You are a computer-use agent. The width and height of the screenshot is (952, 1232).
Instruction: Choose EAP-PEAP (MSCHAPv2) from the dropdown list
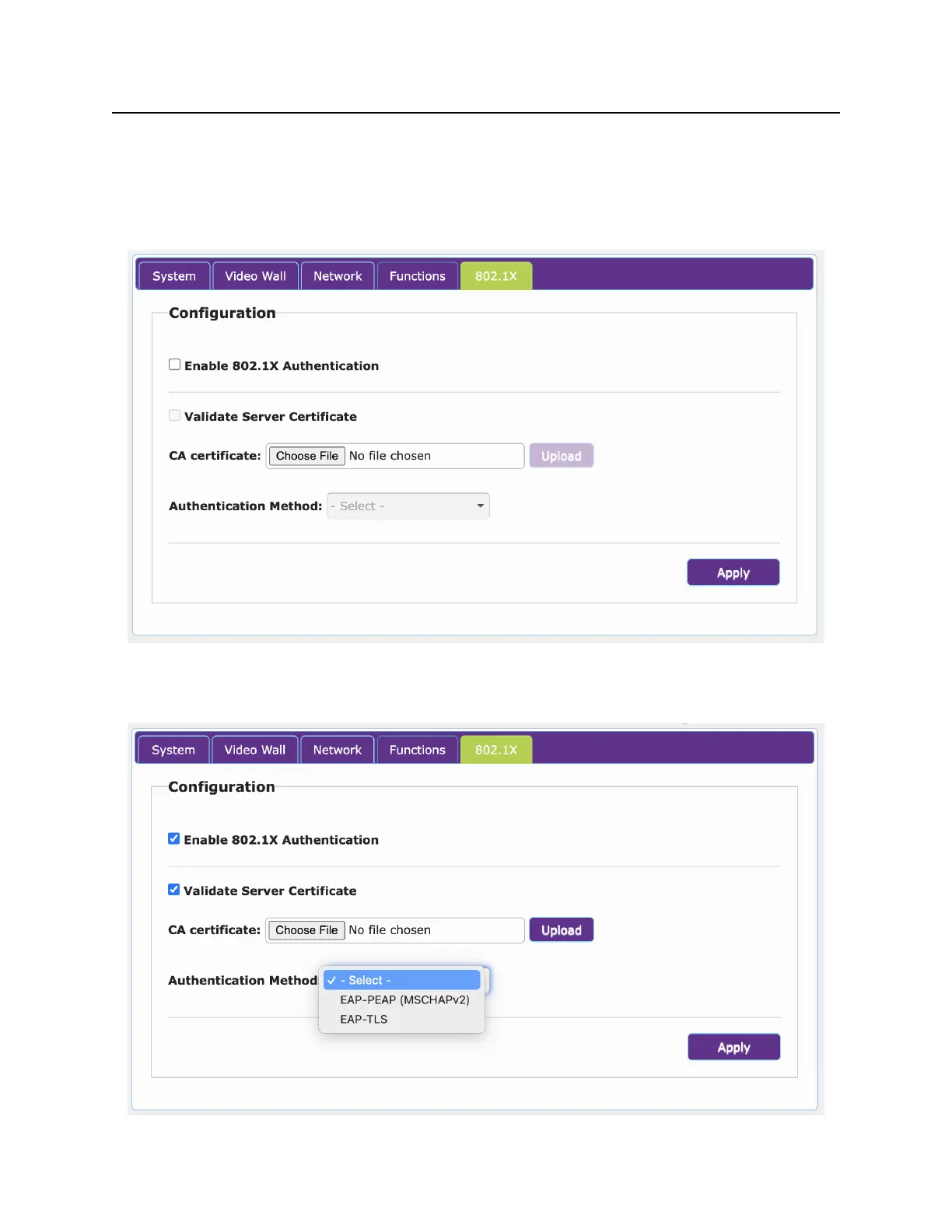[x=404, y=1000]
